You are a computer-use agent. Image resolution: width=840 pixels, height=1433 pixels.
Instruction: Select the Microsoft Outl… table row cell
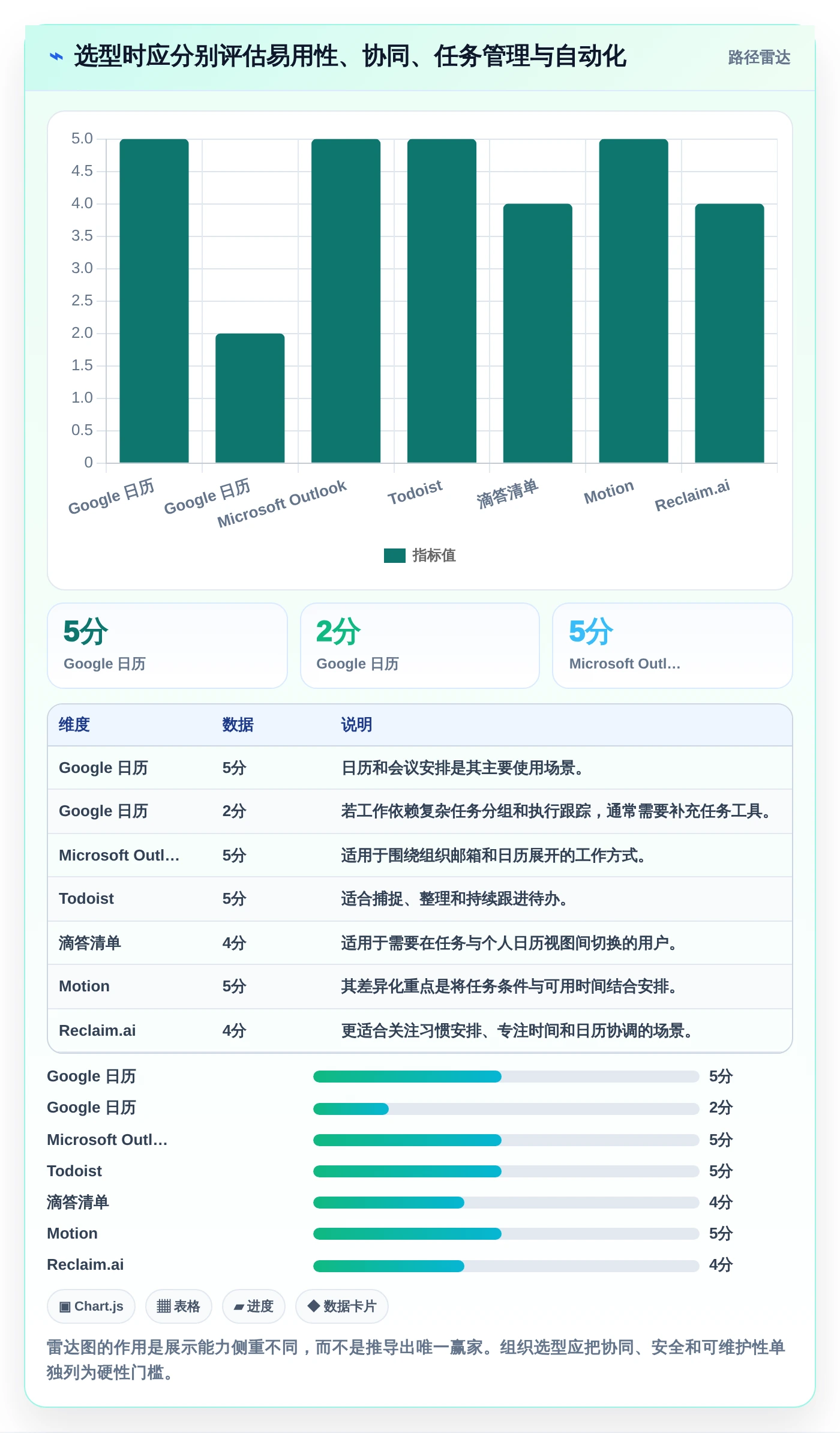(119, 855)
